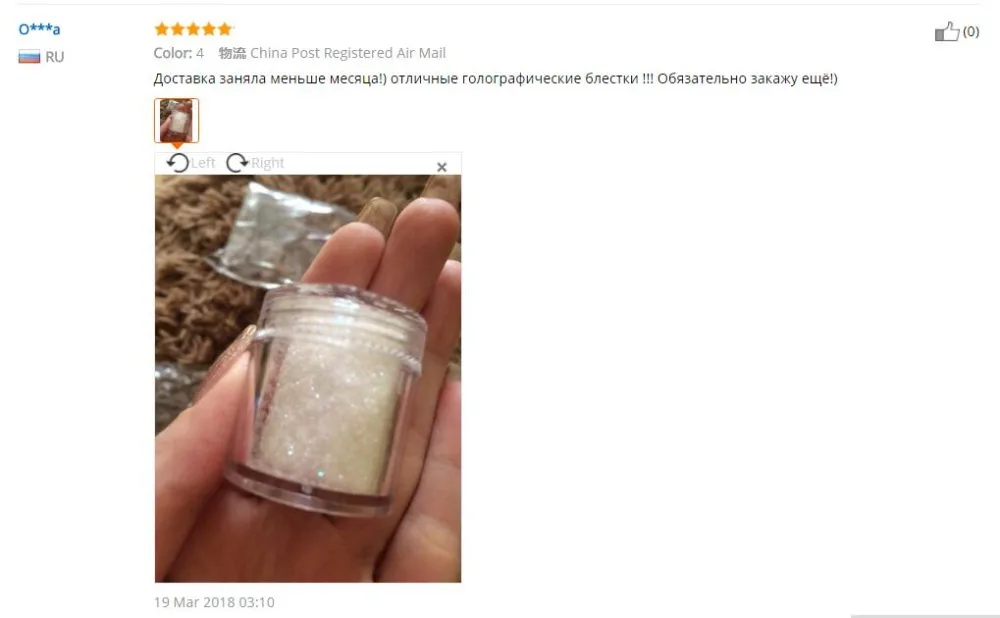
Task: Click the Russian flag icon
Action: pos(29,57)
